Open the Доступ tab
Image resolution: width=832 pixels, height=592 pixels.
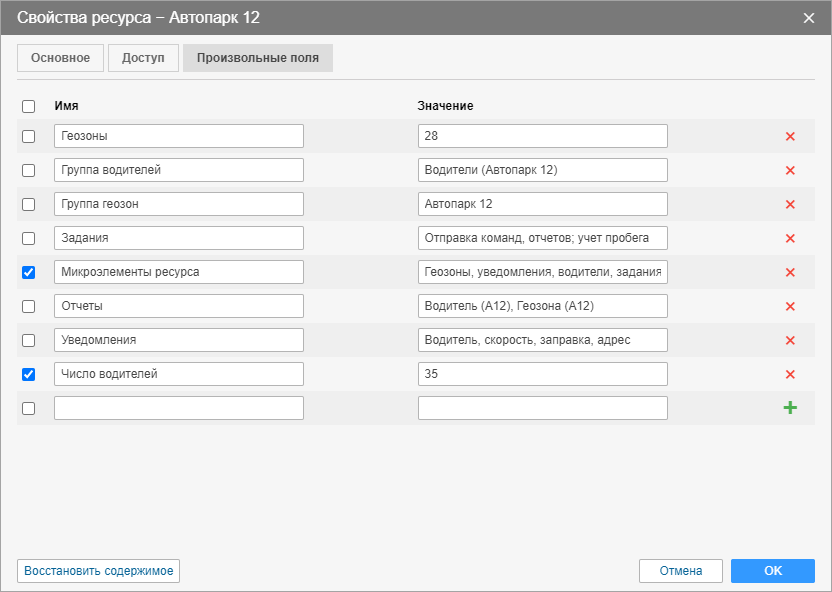click(143, 58)
